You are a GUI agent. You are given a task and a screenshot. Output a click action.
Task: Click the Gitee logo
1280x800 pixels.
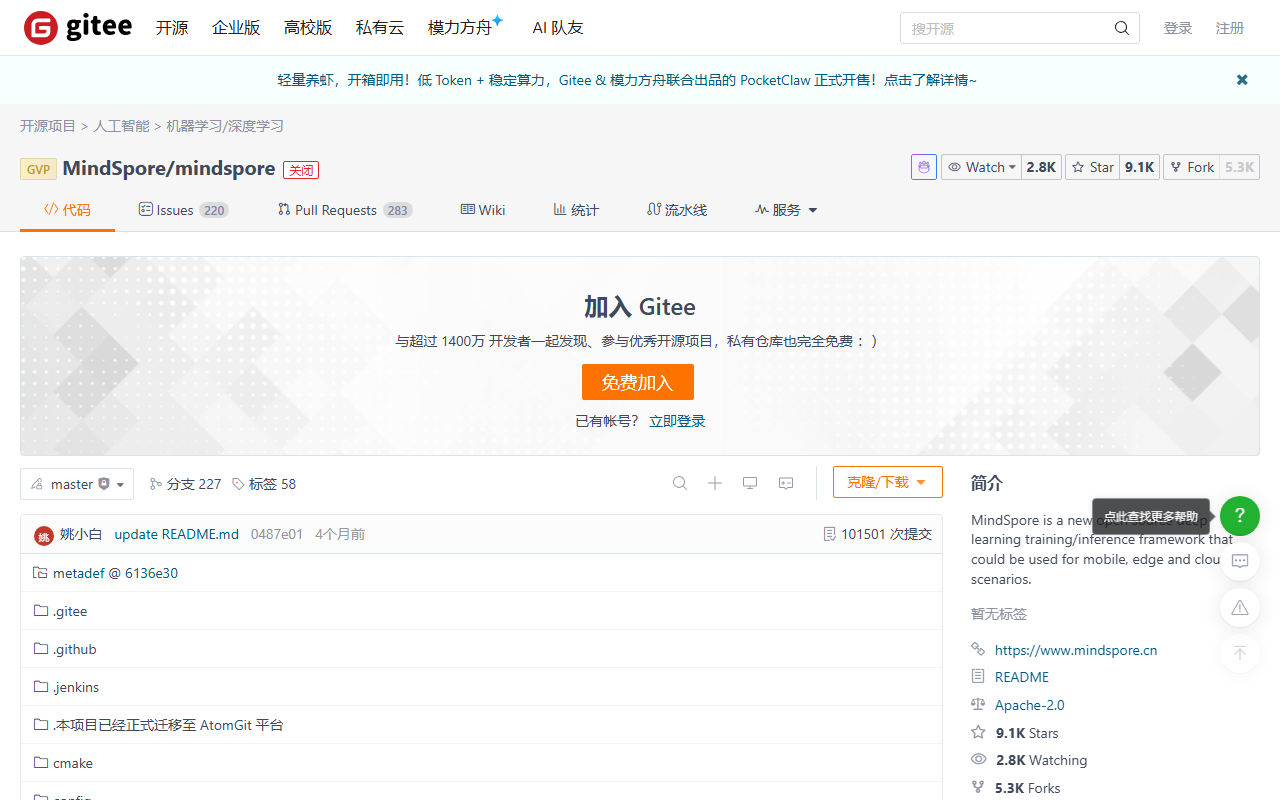pos(78,28)
